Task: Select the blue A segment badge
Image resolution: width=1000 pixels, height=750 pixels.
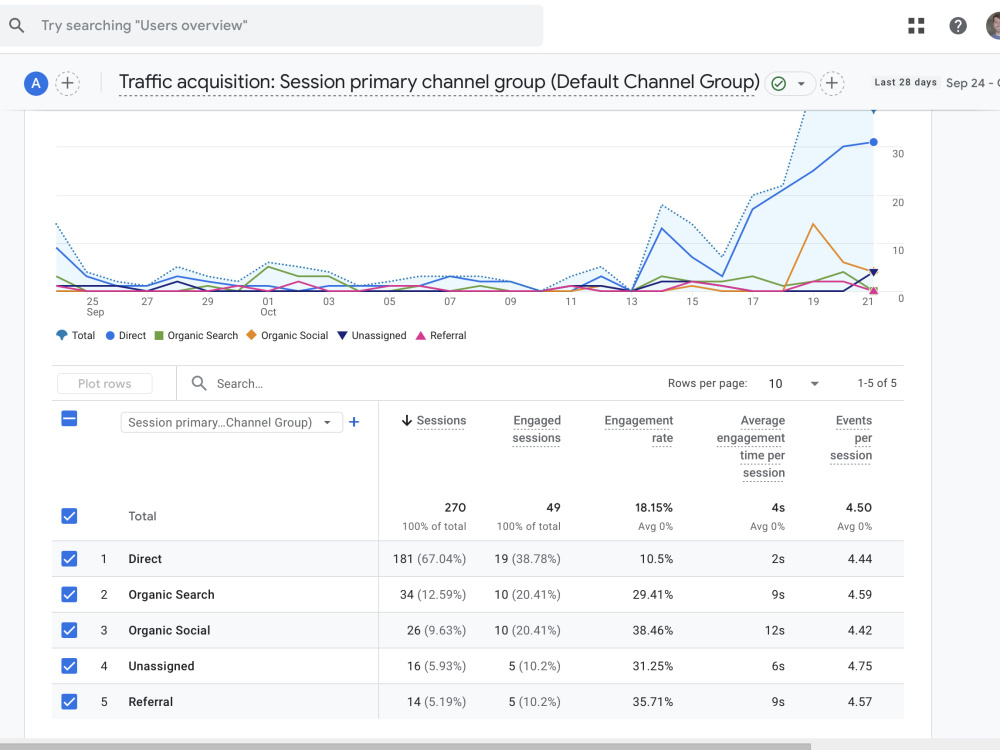Action: click(36, 83)
